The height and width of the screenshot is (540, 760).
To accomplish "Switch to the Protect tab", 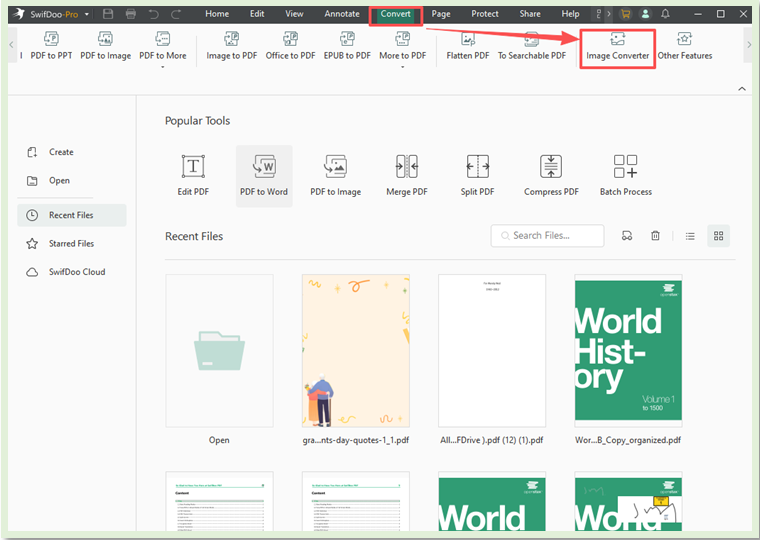I will click(x=485, y=14).
